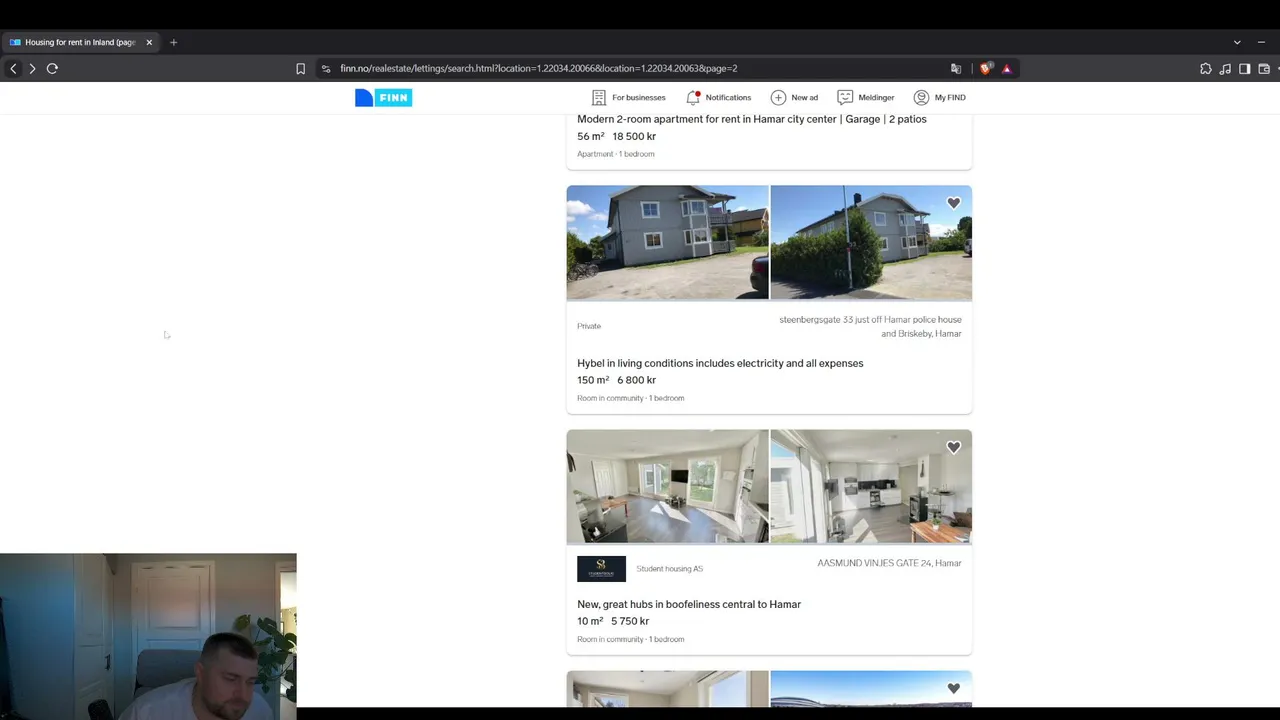View the house with green hedge photo
Image resolution: width=1280 pixels, height=720 pixels.
tap(871, 242)
